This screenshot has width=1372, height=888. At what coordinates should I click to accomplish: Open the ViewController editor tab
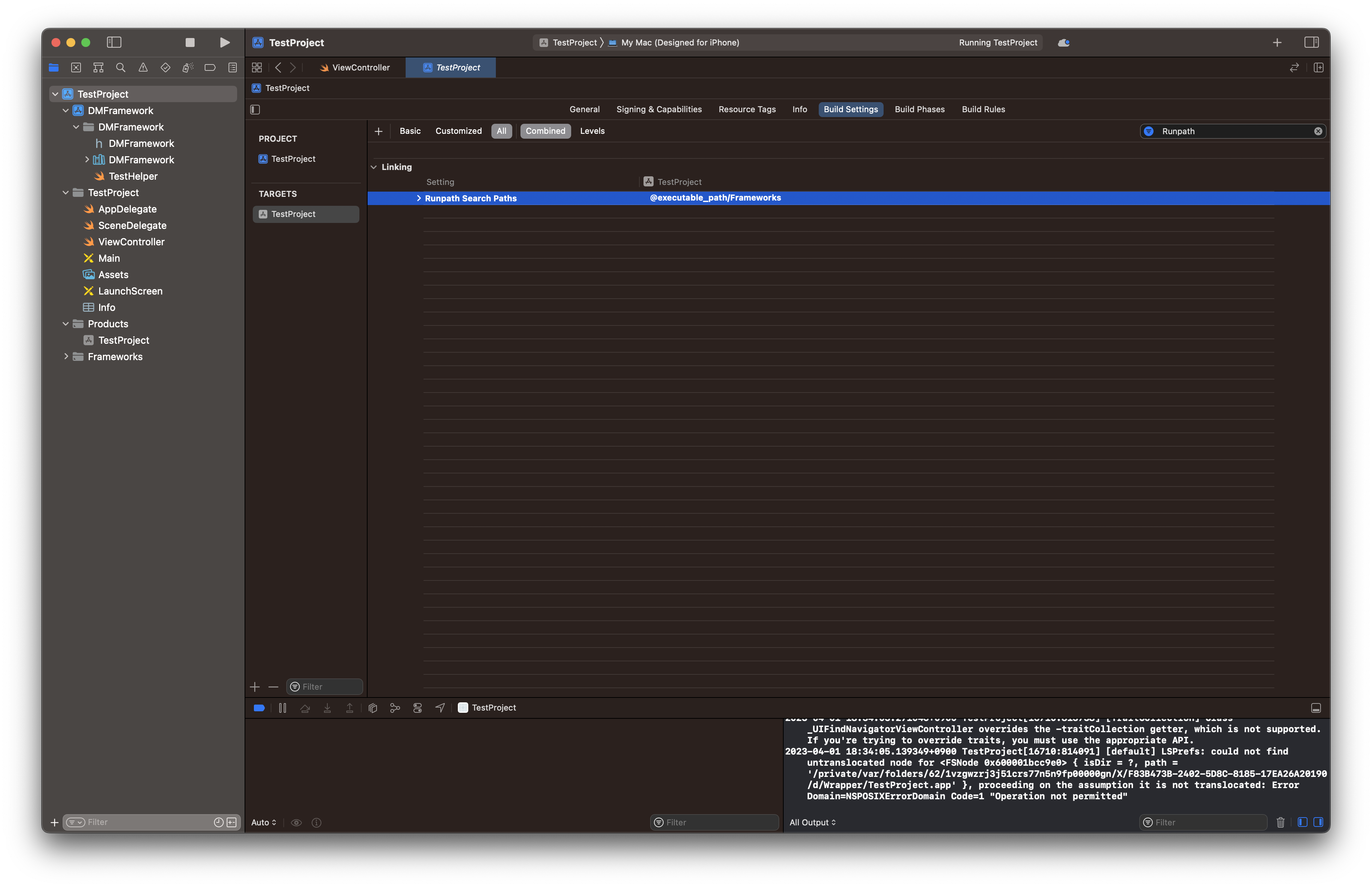pos(356,67)
